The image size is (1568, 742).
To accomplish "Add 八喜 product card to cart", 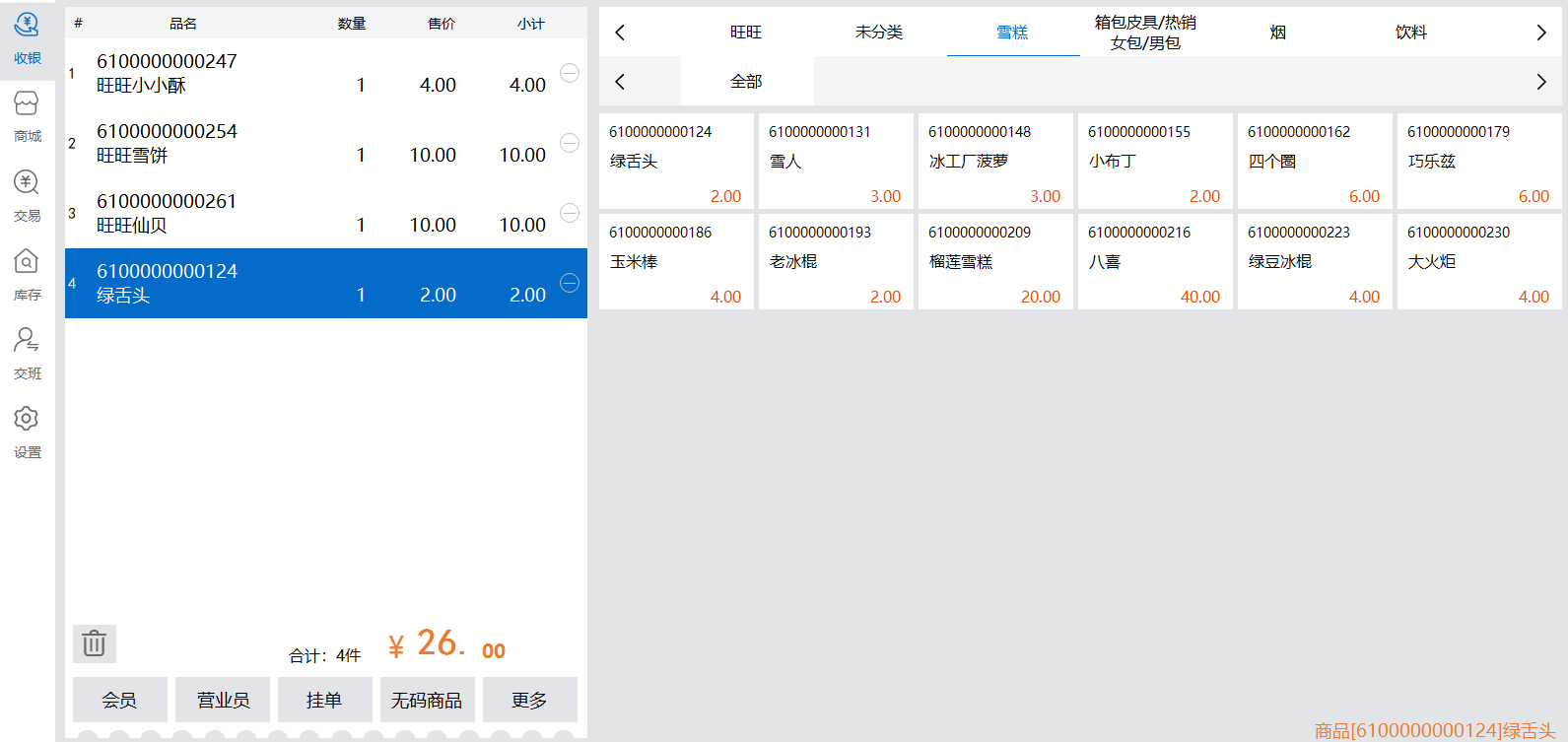I will [x=1155, y=262].
